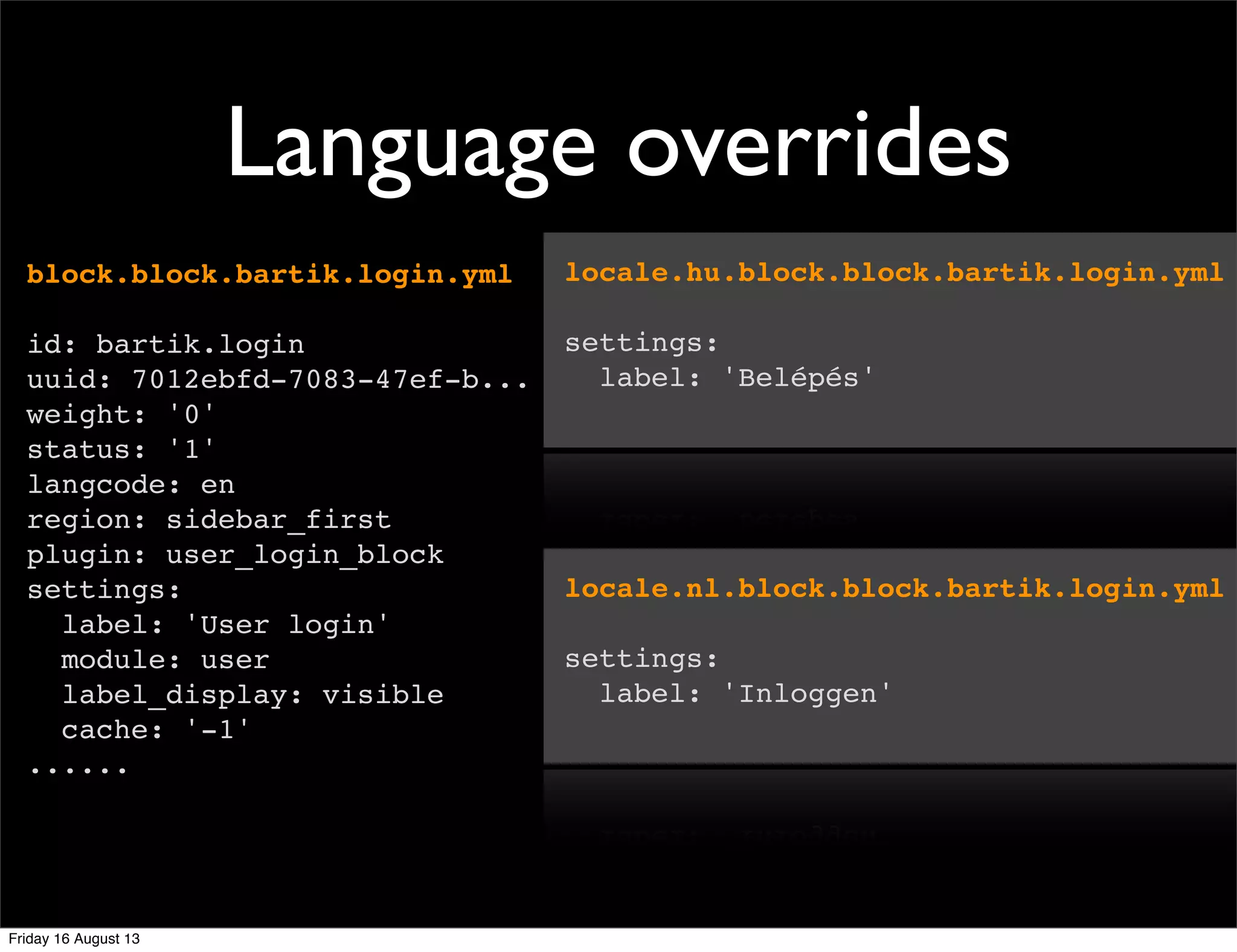Click the 'settings:' key in the left file
1237x952 pixels.
[104, 590]
